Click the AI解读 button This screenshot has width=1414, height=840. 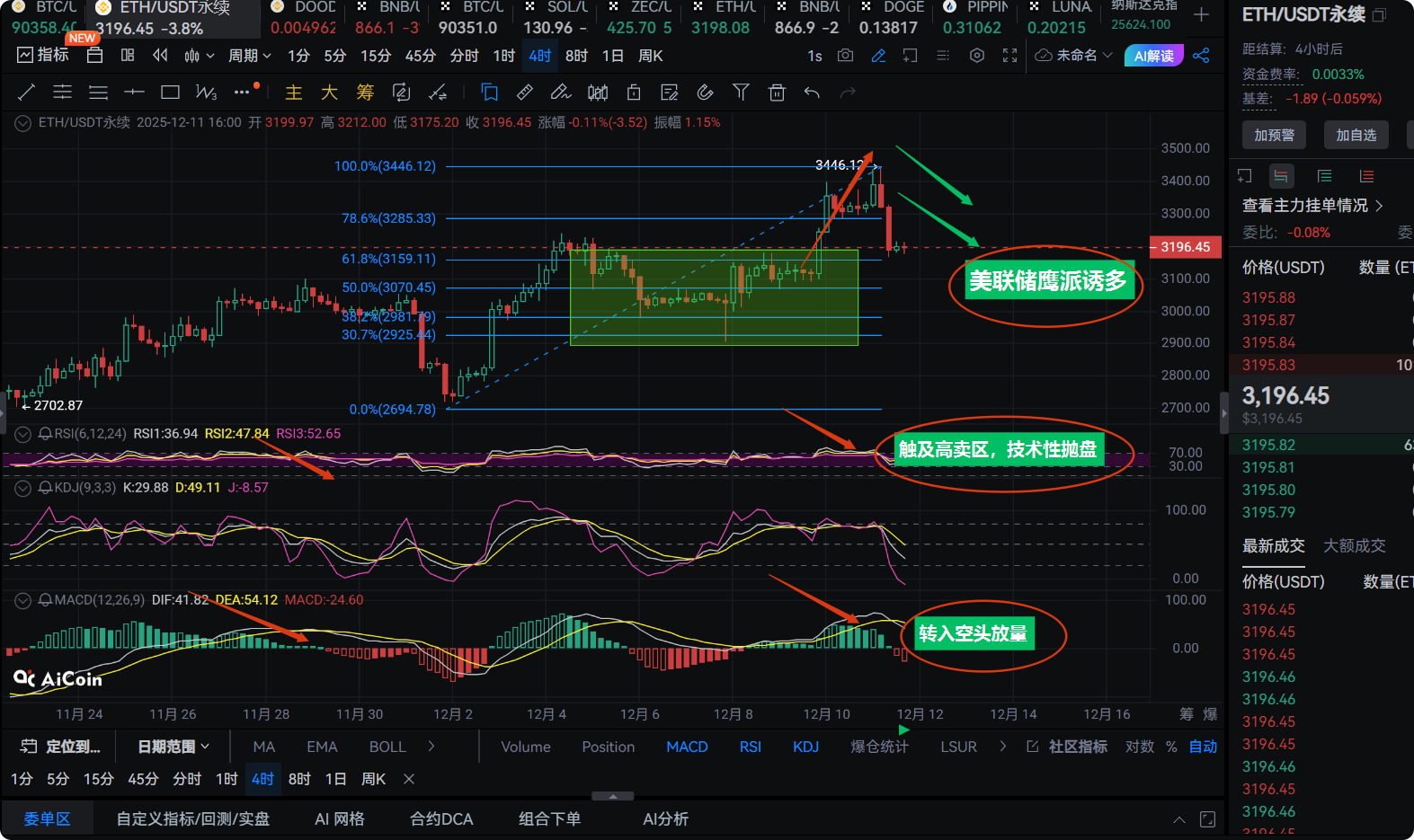pyautogui.click(x=1153, y=56)
